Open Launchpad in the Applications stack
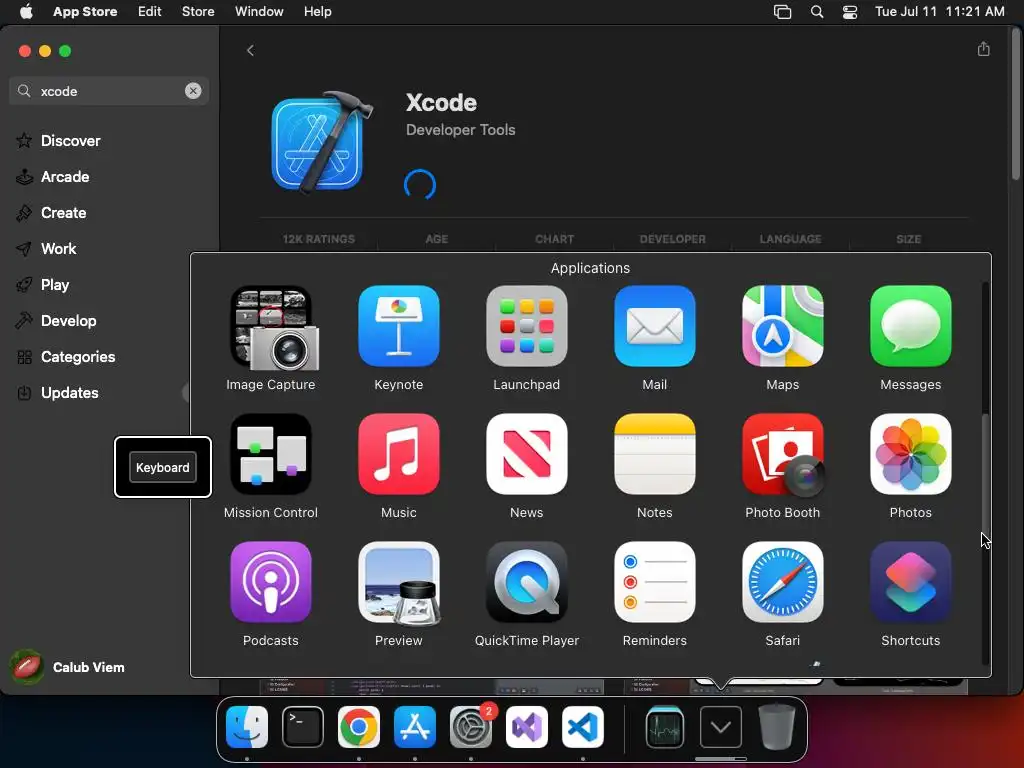The image size is (1024, 768). pos(526,327)
